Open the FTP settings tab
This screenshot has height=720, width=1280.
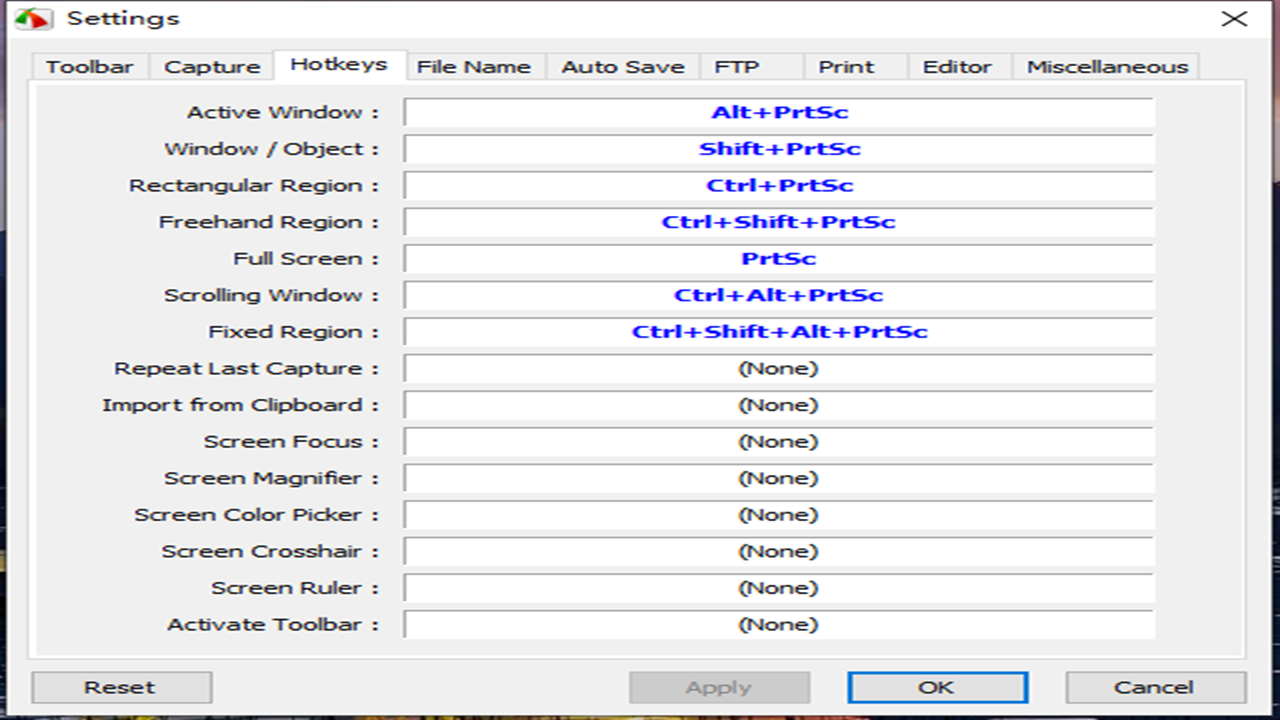coord(737,67)
